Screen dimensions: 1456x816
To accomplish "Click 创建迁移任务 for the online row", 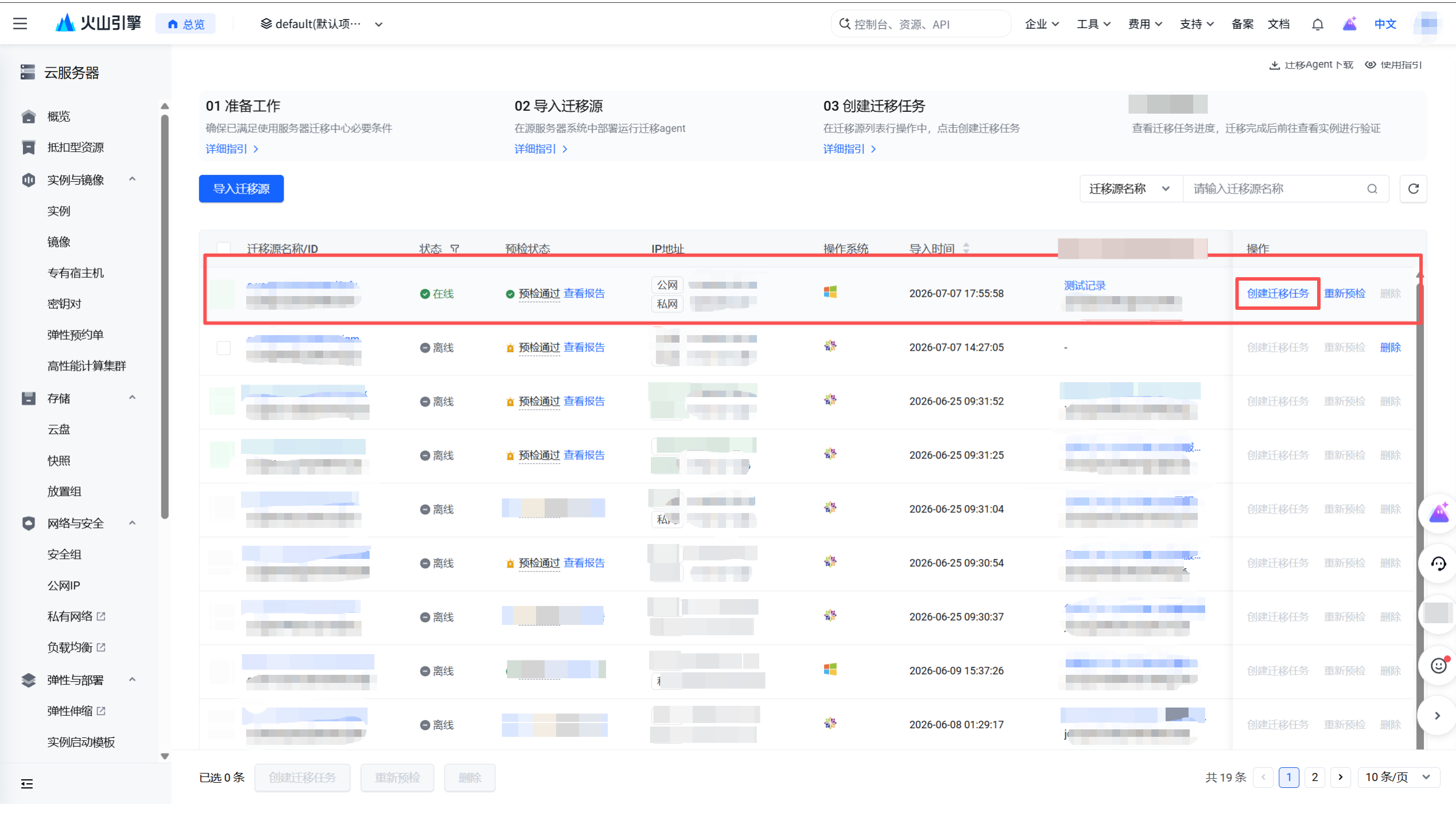I will 1278,294.
